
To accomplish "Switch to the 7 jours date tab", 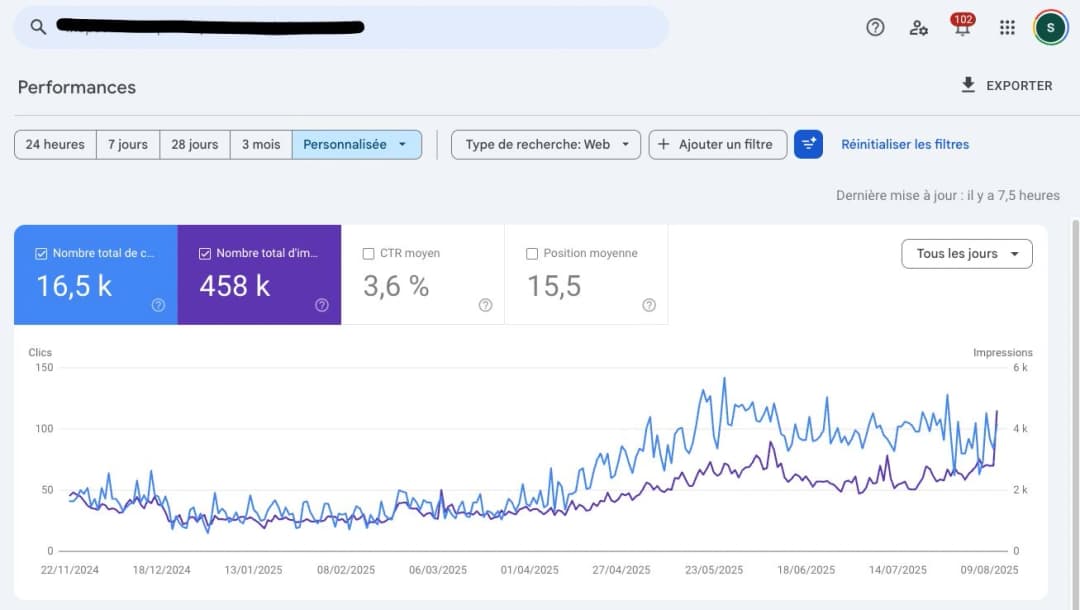I will point(128,144).
